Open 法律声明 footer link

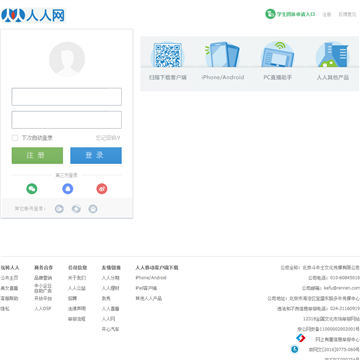[77, 309]
